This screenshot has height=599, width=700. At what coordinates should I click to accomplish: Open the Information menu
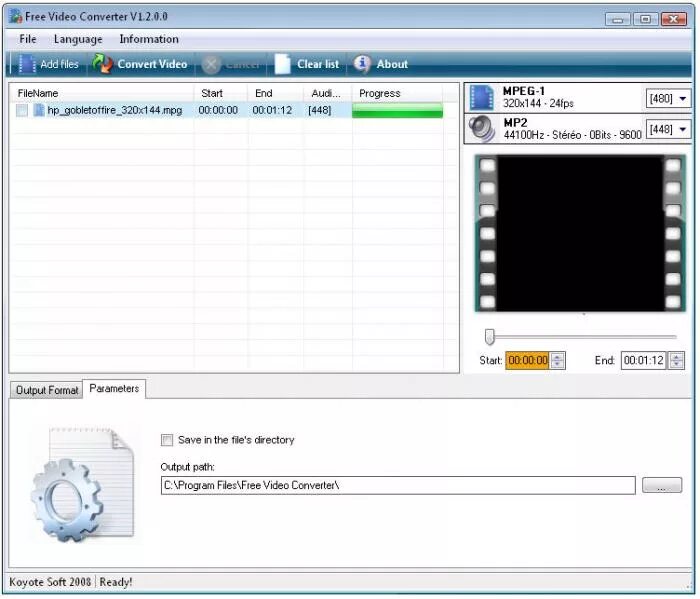click(149, 39)
